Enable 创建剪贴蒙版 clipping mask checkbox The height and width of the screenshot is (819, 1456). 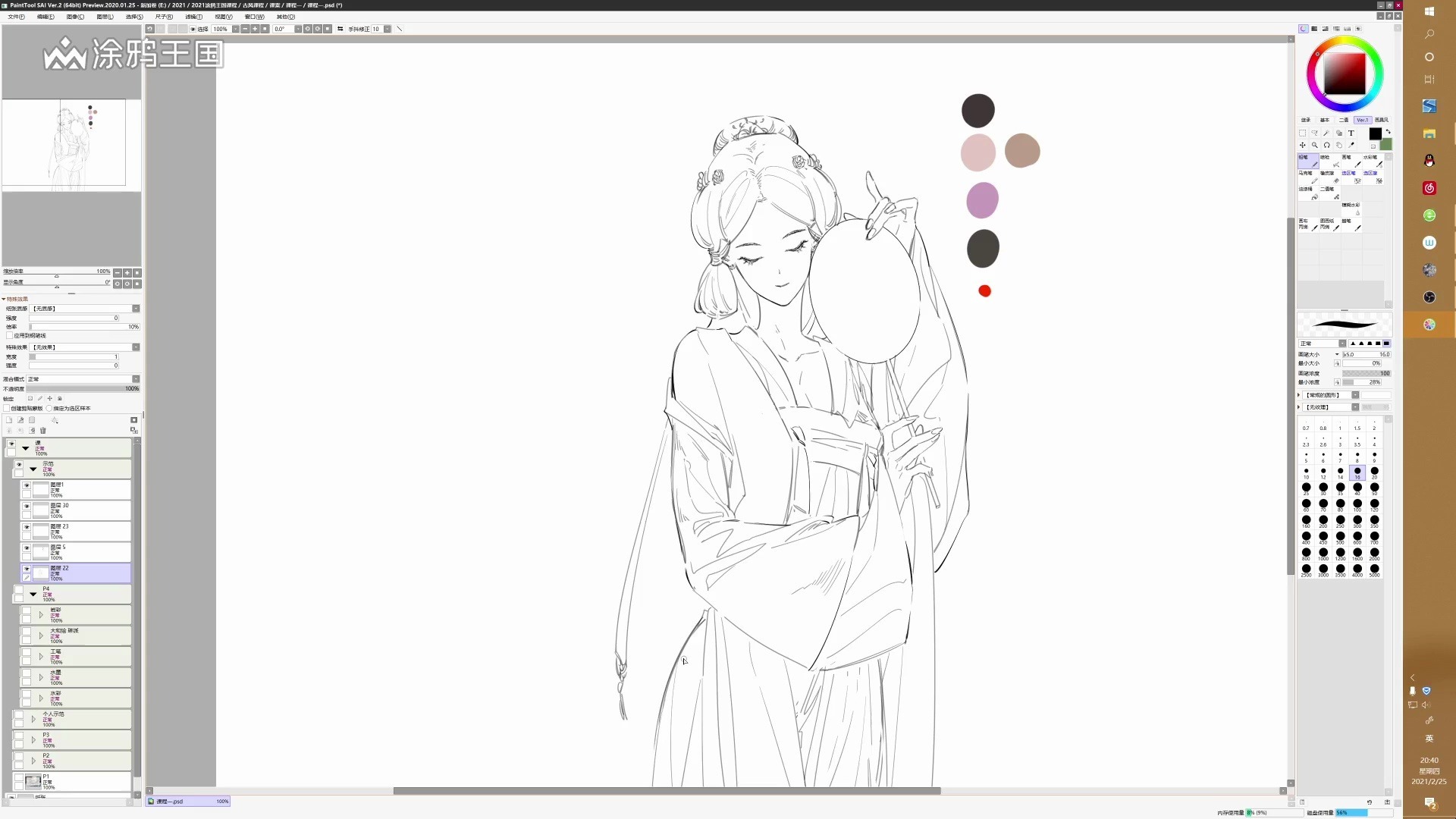7,408
